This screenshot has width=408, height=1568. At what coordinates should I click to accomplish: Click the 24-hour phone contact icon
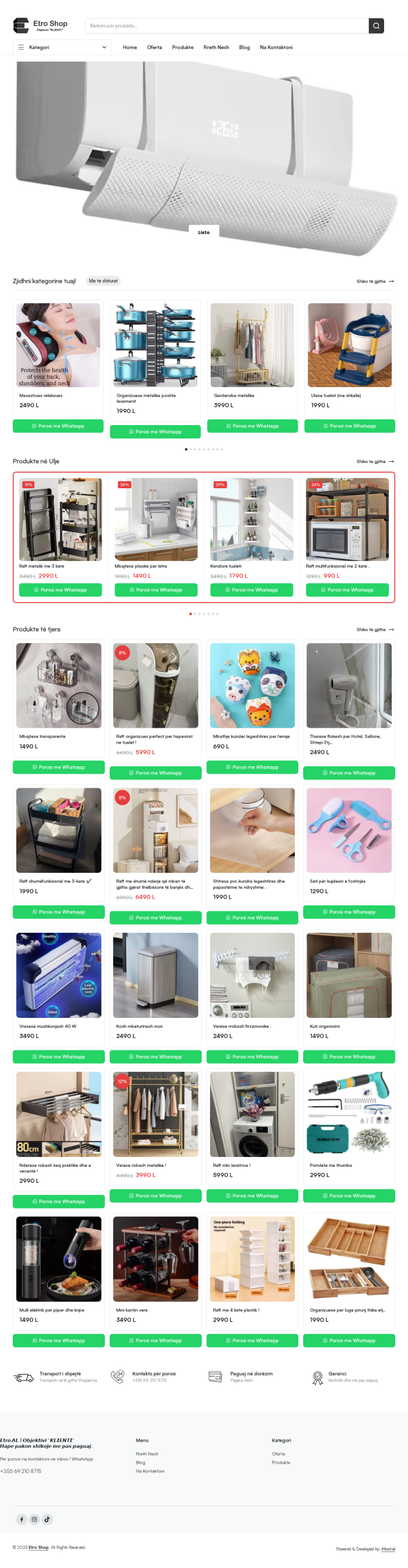click(x=117, y=1377)
